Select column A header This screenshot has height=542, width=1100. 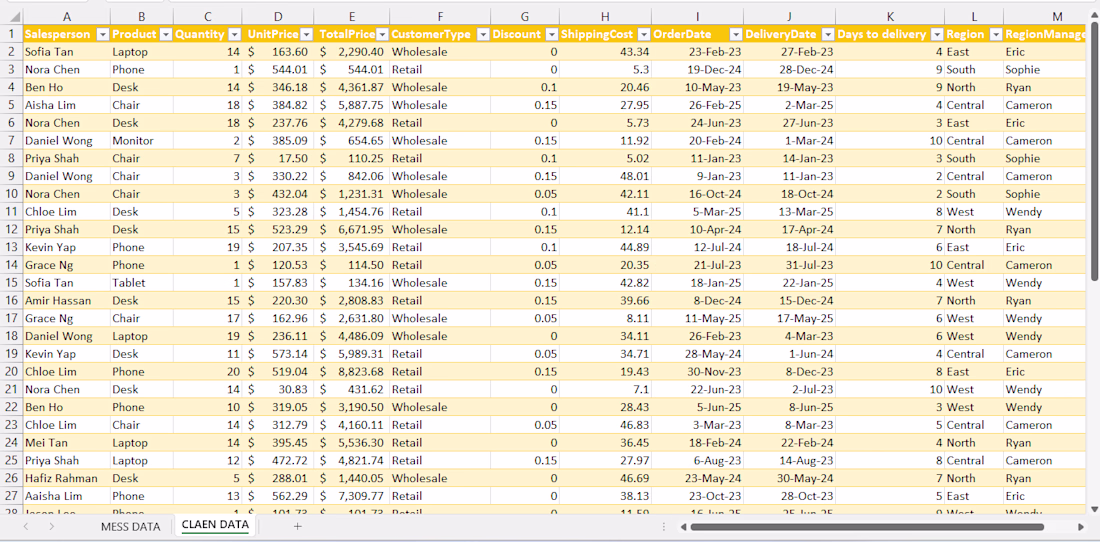[66, 16]
